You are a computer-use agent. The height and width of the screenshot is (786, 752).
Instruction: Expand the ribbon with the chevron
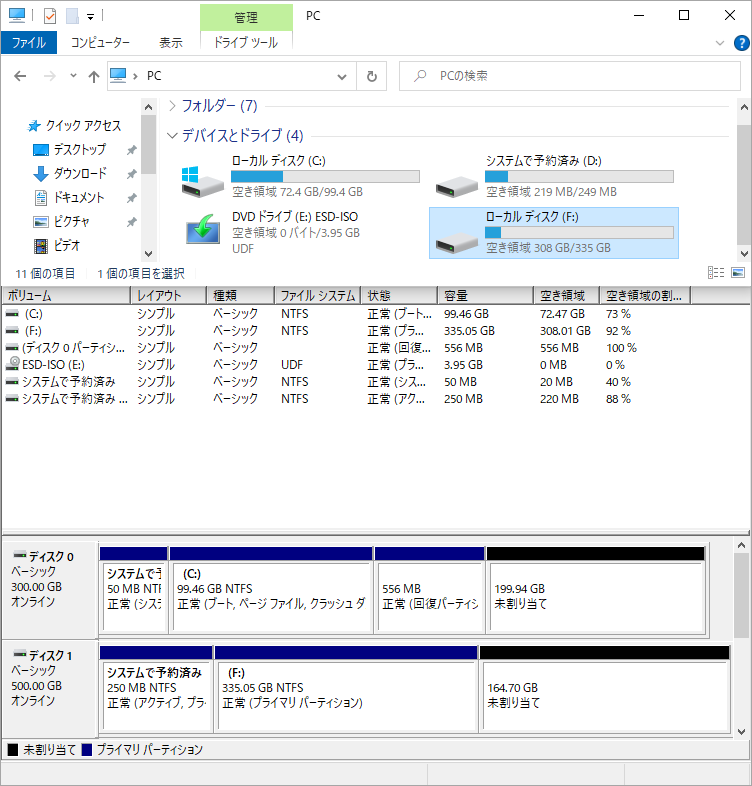(x=720, y=43)
